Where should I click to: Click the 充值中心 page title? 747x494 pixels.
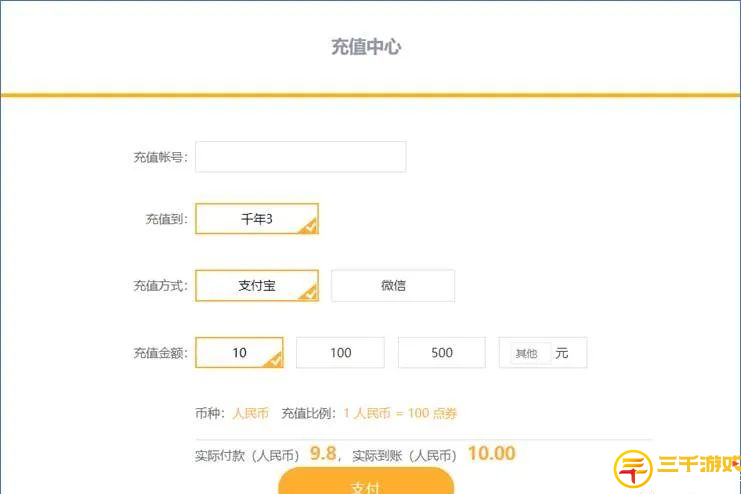click(366, 47)
